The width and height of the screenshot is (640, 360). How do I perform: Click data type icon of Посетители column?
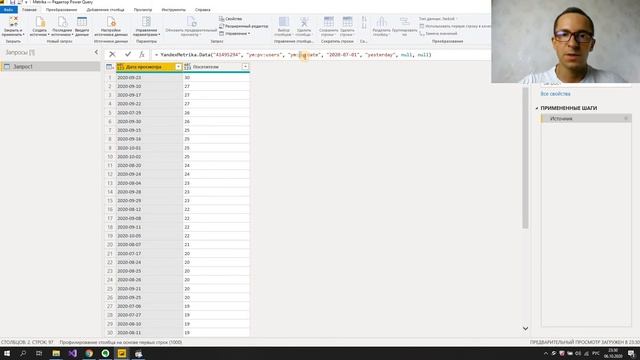tap(187, 67)
